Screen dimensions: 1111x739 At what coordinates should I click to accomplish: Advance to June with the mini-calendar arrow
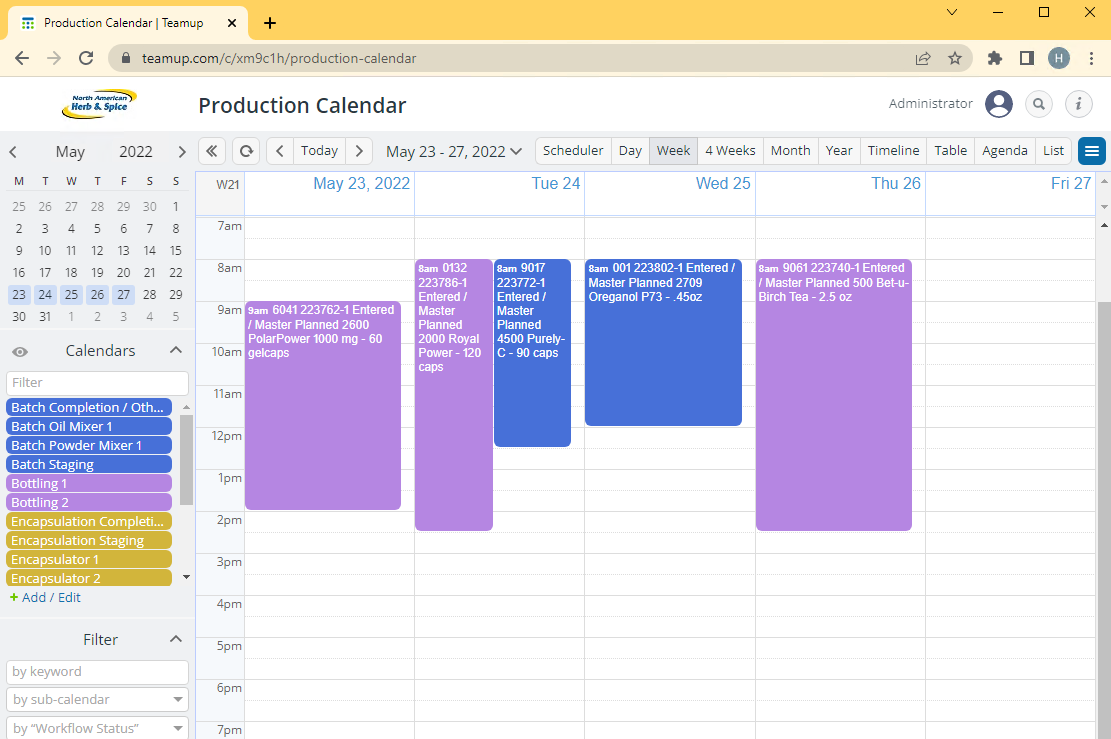(182, 151)
